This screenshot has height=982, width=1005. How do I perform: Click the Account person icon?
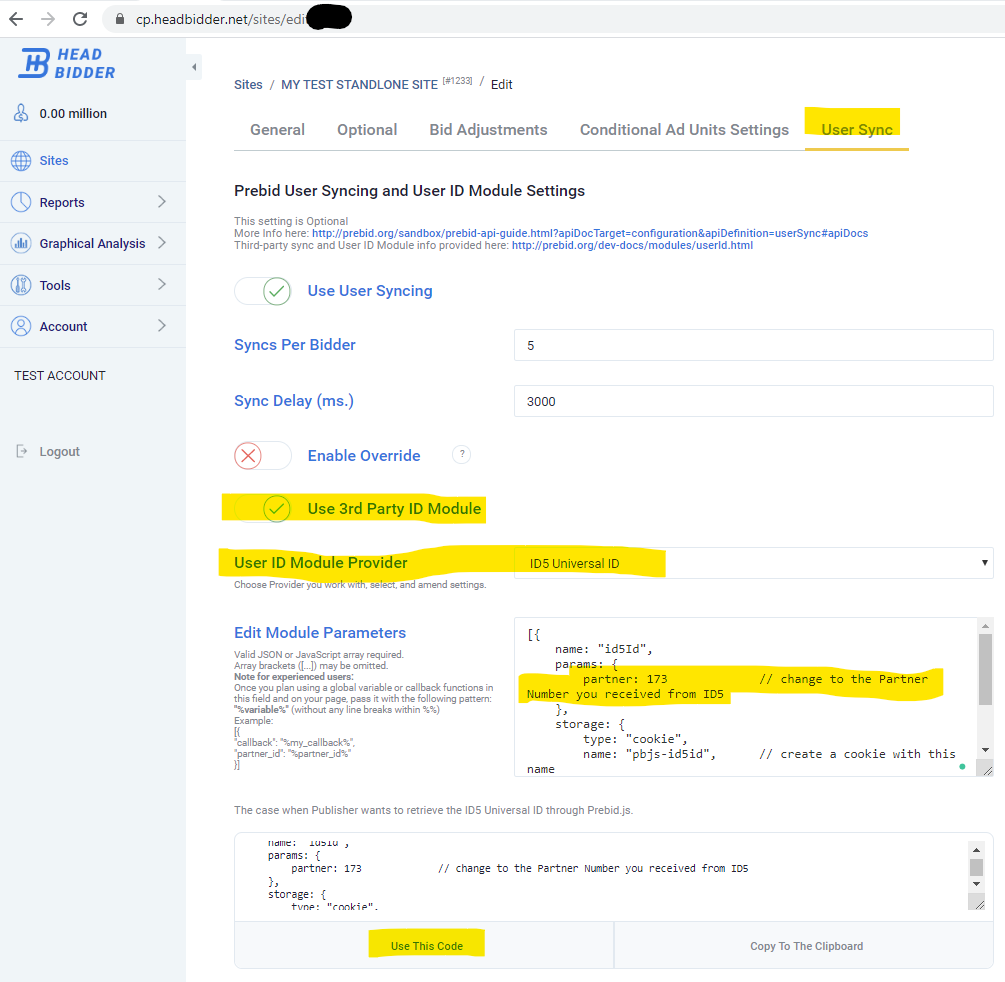click(x=21, y=326)
